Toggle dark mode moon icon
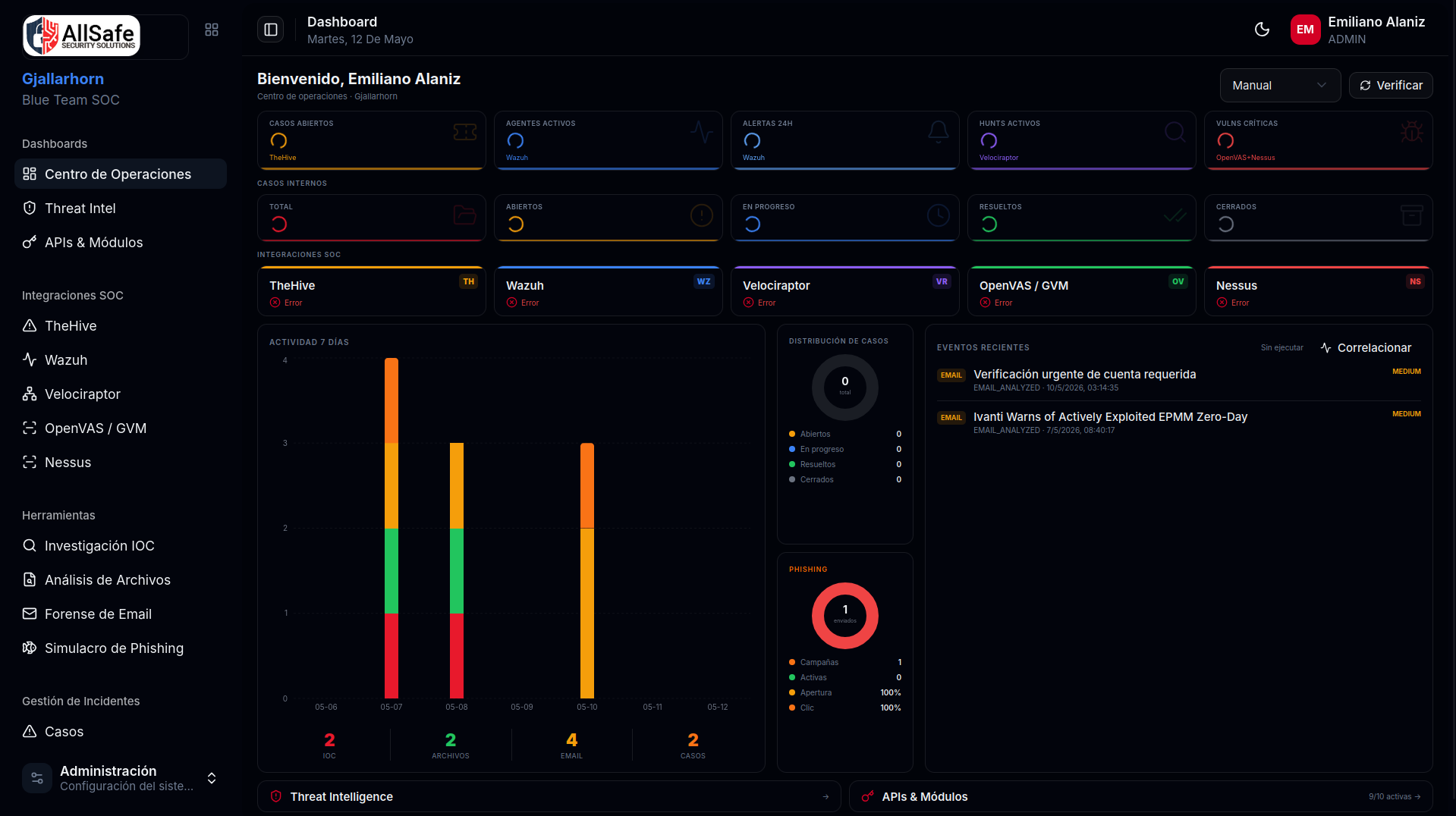This screenshot has height=816, width=1456. (1262, 30)
